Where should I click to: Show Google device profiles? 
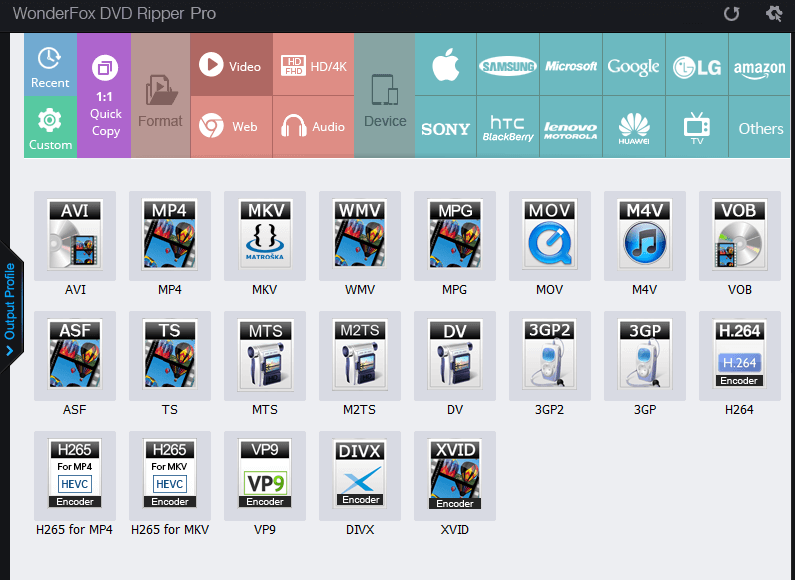(x=634, y=64)
